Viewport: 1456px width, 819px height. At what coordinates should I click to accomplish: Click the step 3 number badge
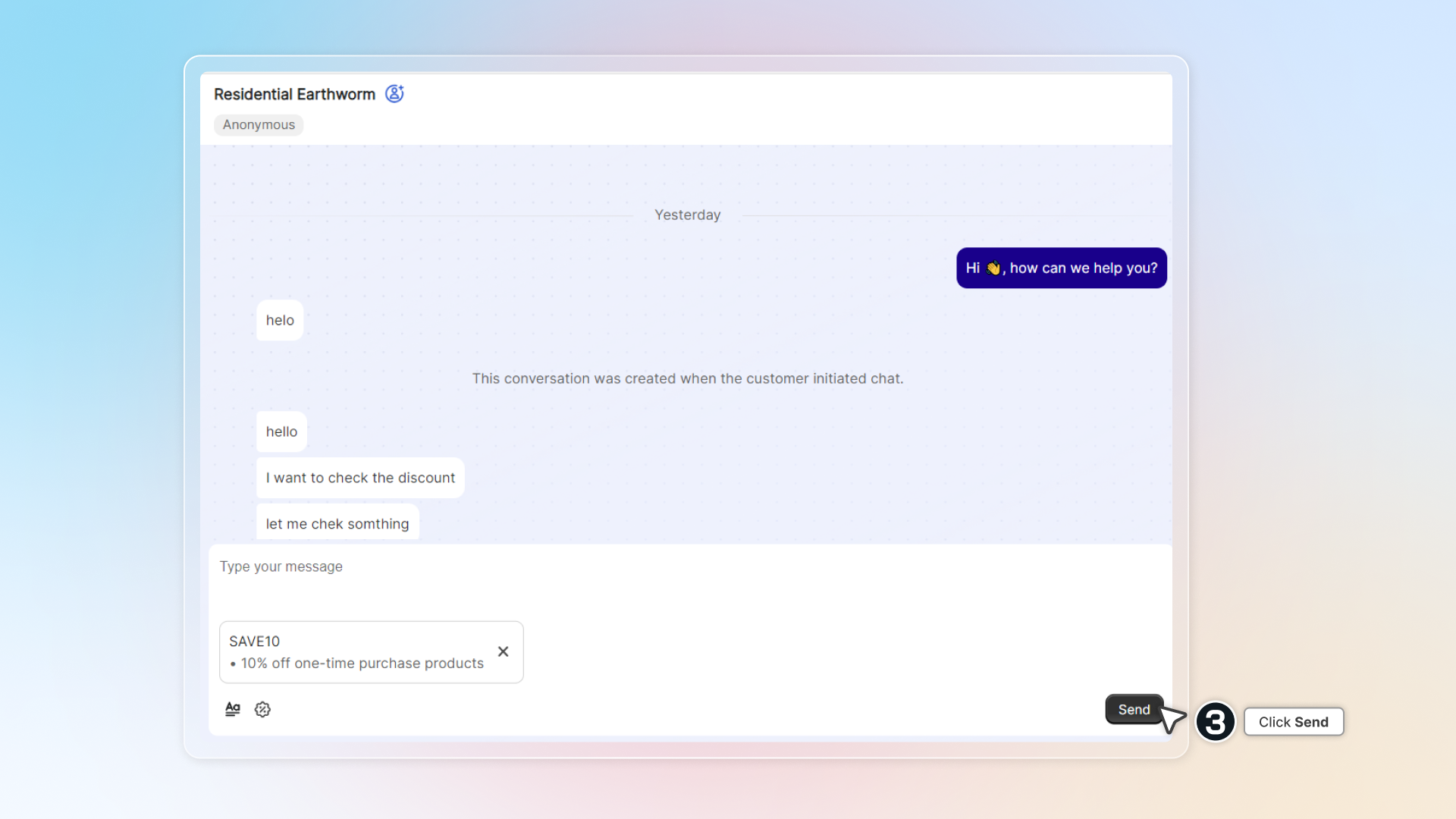pyautogui.click(x=1215, y=722)
